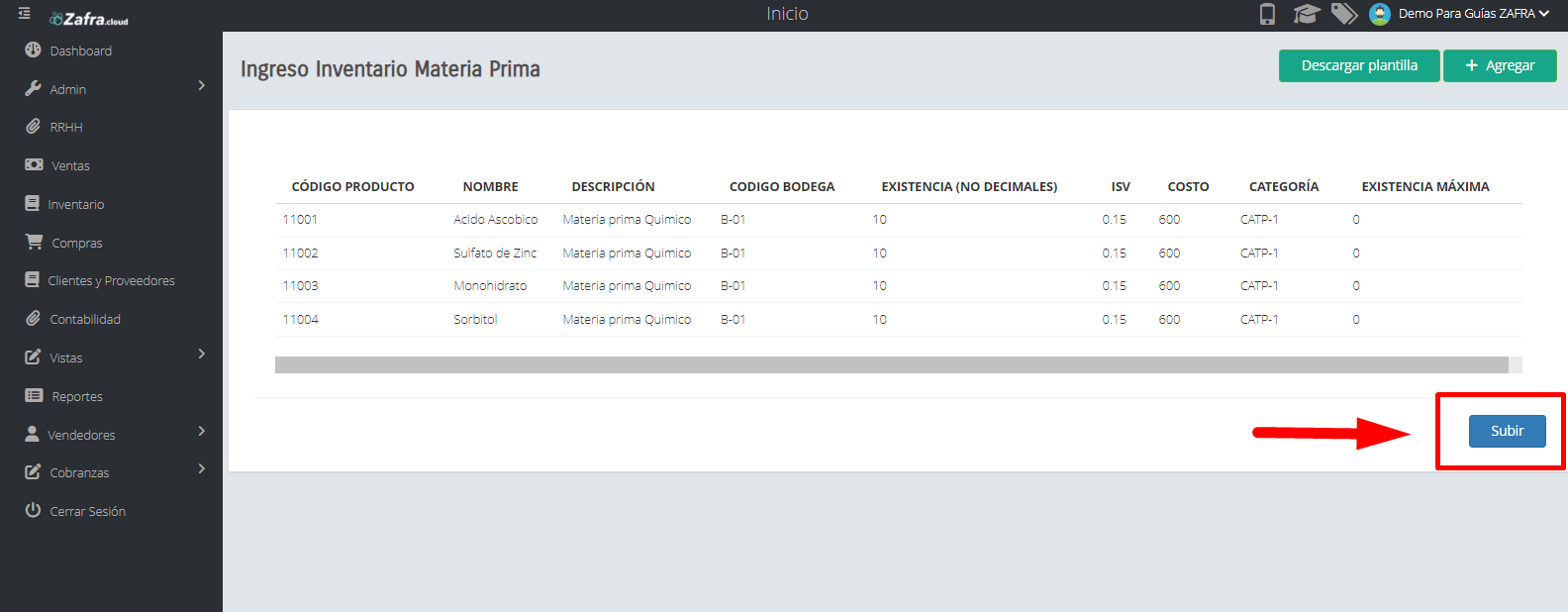Select the Acido Ascobico name cell
This screenshot has width=1568, height=612.
(496, 220)
